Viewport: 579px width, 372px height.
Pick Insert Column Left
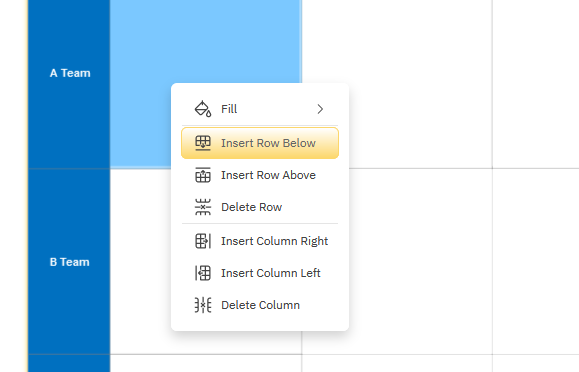pos(260,273)
